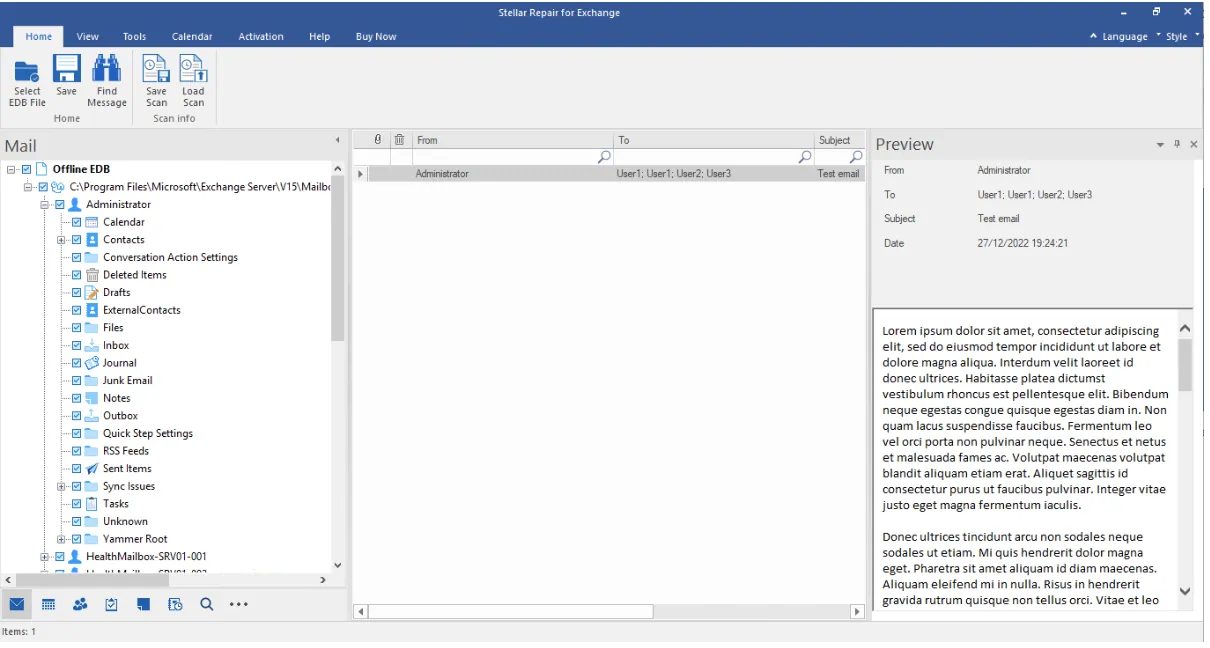Select the Inbox folder
This screenshot has height=648, width=1210.
116,345
